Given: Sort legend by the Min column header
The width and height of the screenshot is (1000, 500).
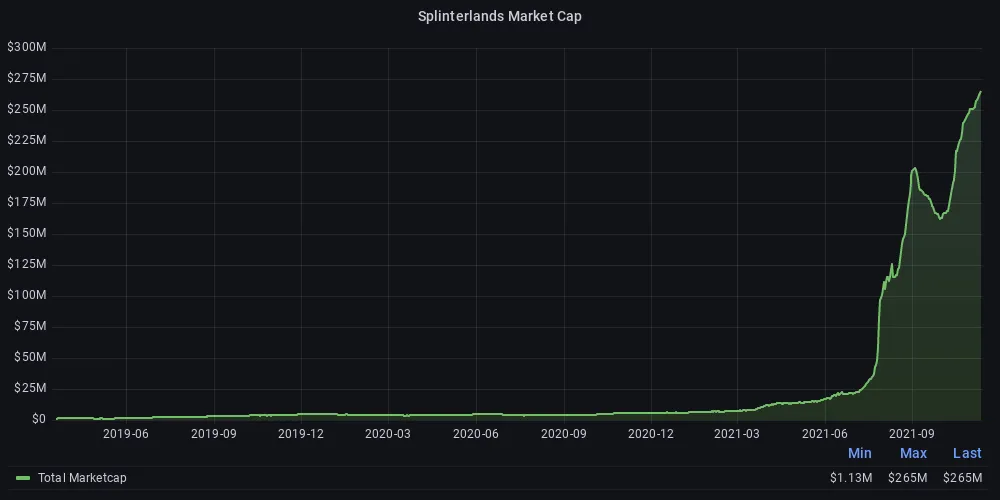Looking at the screenshot, I should [x=860, y=453].
